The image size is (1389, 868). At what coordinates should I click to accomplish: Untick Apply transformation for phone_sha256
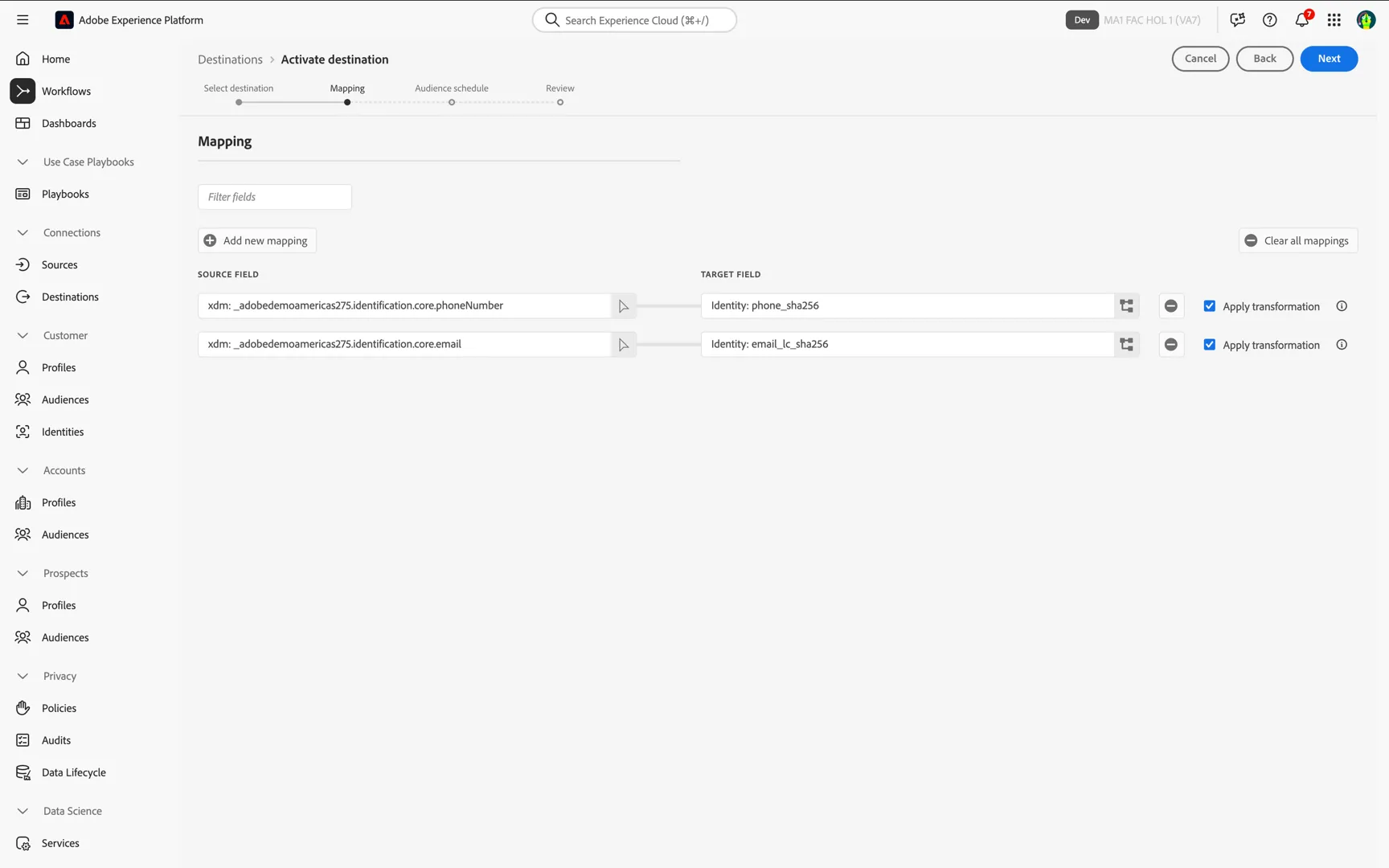coord(1210,306)
